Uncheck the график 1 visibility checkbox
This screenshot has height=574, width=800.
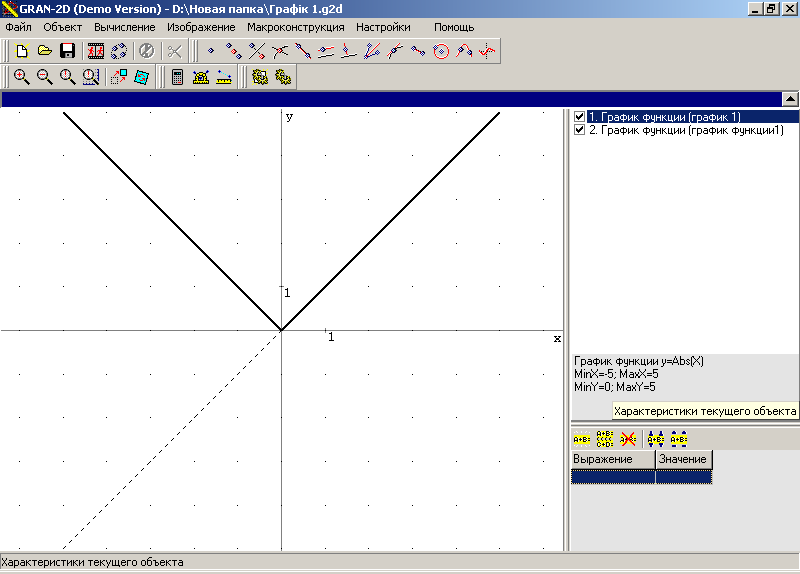pos(579,117)
